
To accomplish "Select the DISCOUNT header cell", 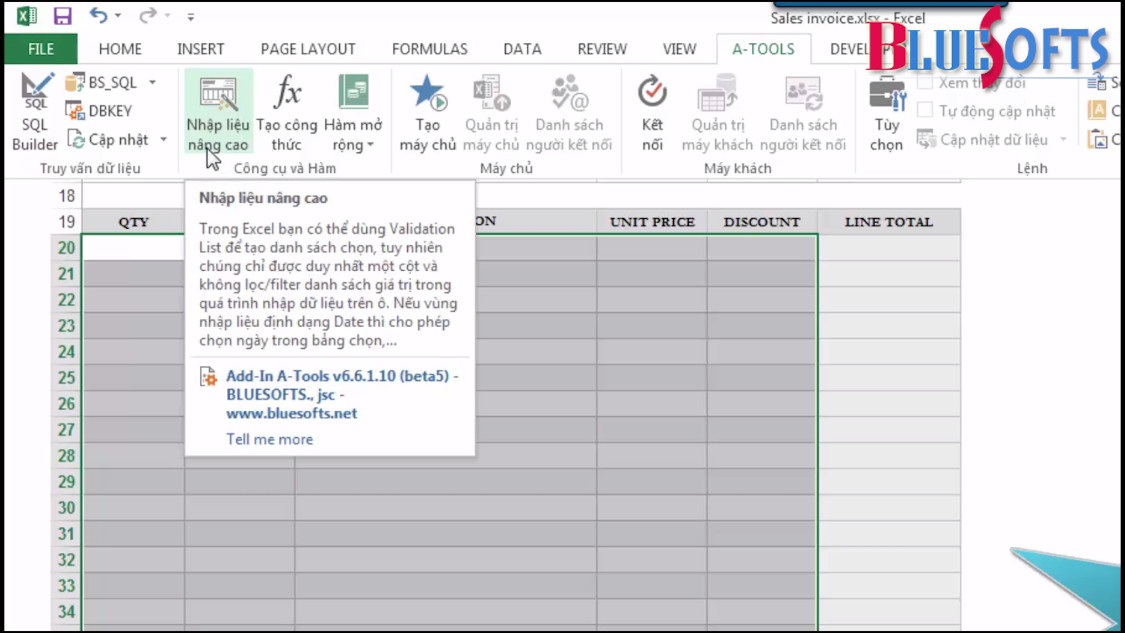I will tap(762, 222).
